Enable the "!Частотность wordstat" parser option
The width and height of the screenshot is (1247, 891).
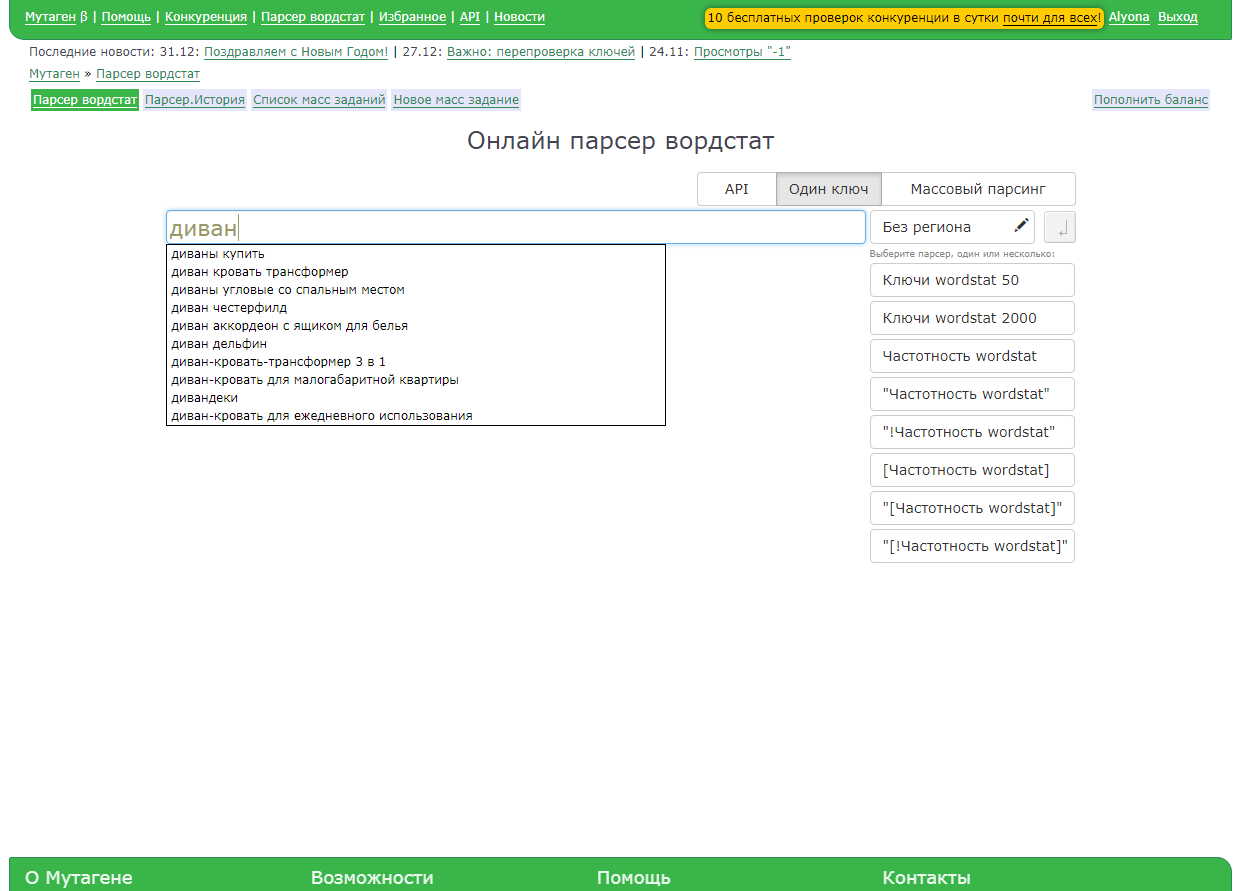tap(971, 432)
